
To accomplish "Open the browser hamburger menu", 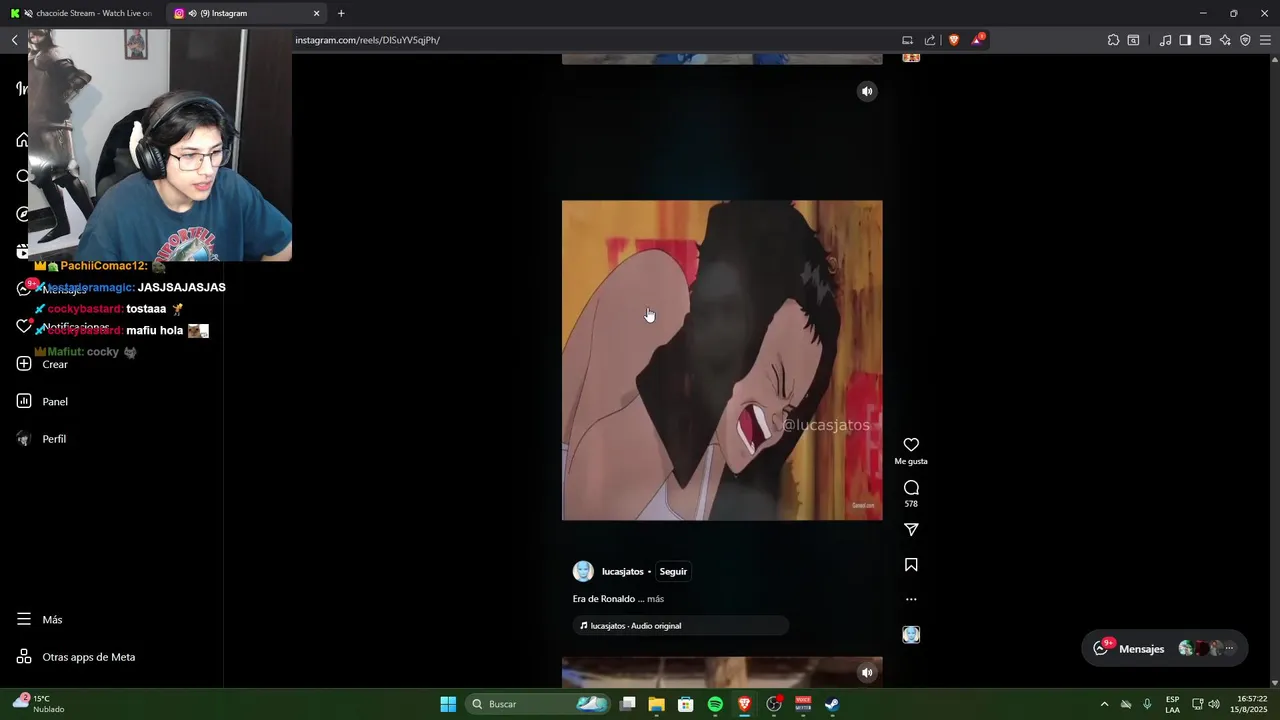I will tap(1265, 40).
